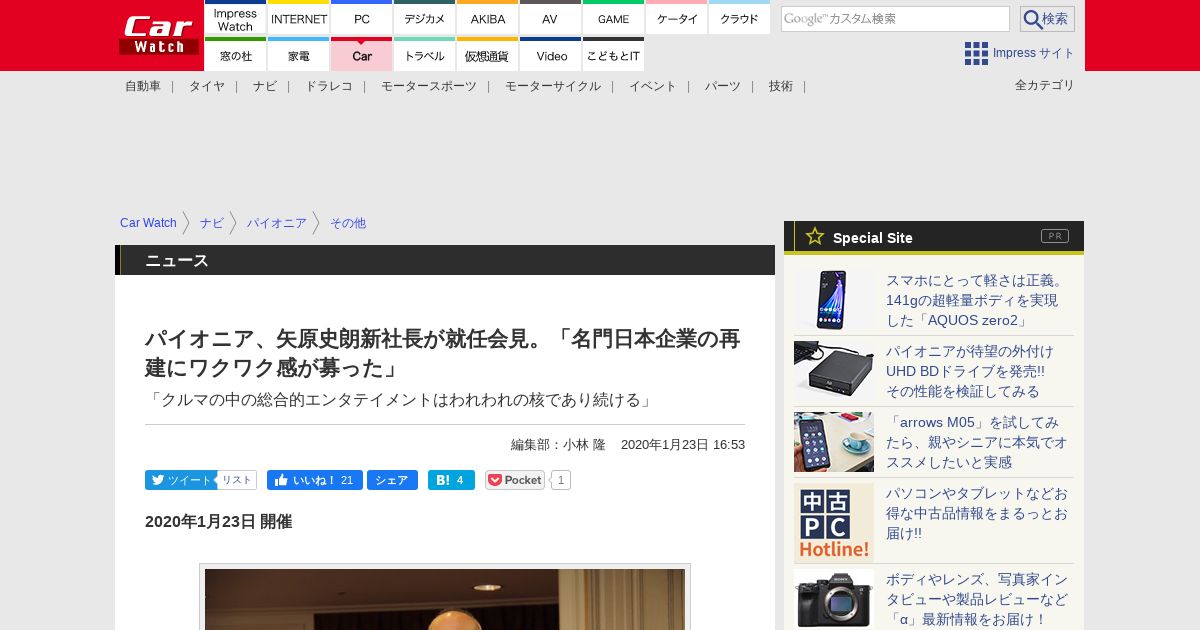Open GAME Watch tab
The height and width of the screenshot is (630, 1200).
click(x=614, y=18)
